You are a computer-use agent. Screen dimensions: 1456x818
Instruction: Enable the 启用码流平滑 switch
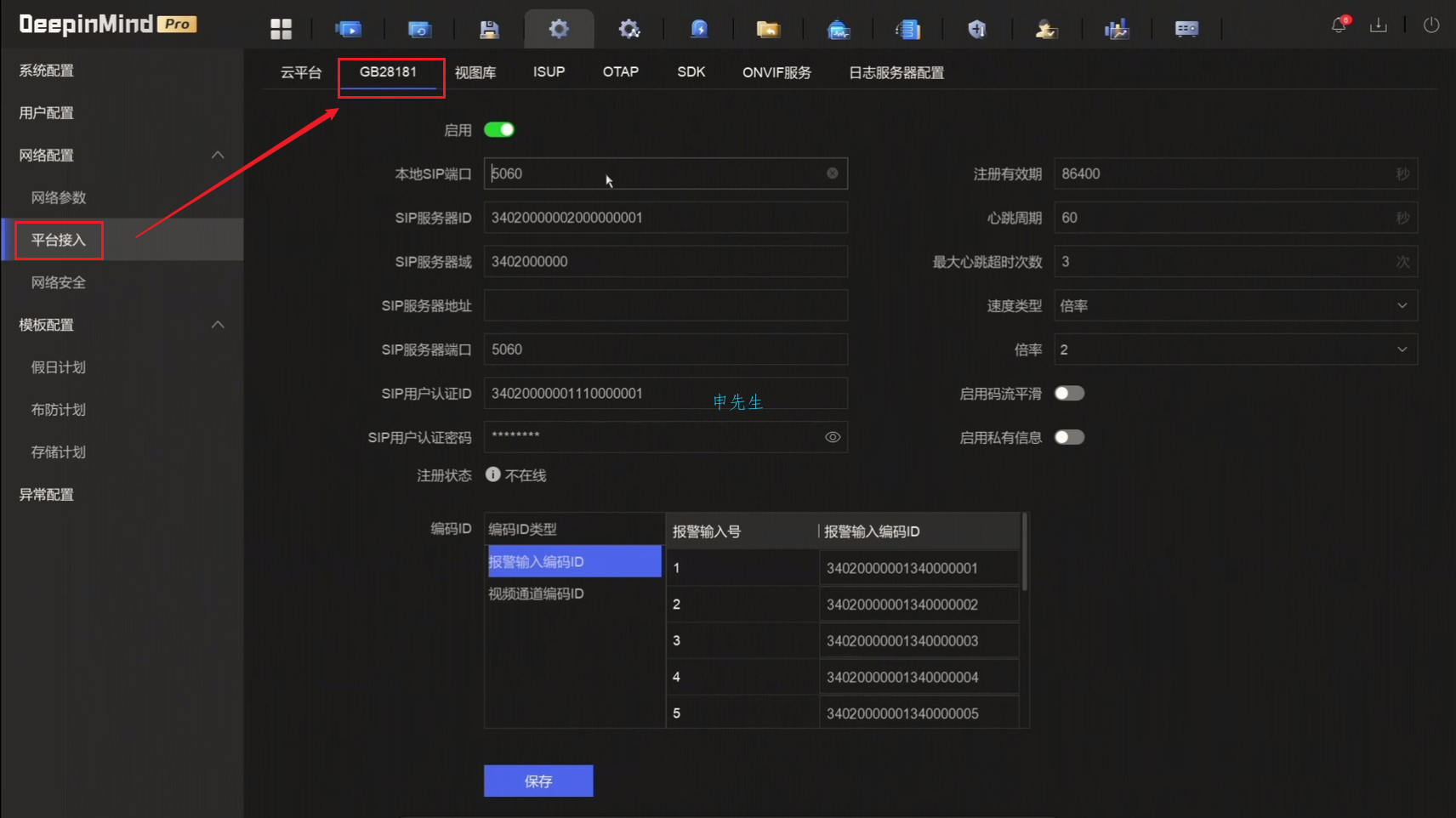1070,393
